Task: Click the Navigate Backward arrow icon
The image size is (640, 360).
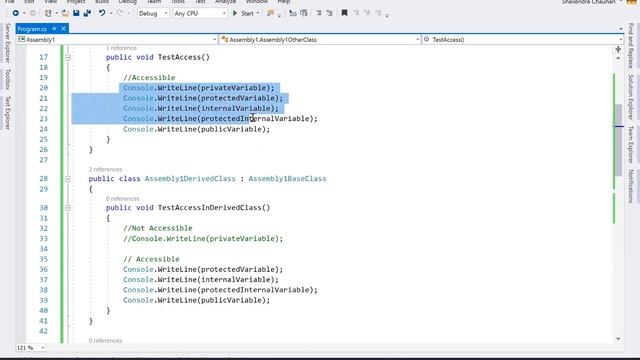Action: 16,13
